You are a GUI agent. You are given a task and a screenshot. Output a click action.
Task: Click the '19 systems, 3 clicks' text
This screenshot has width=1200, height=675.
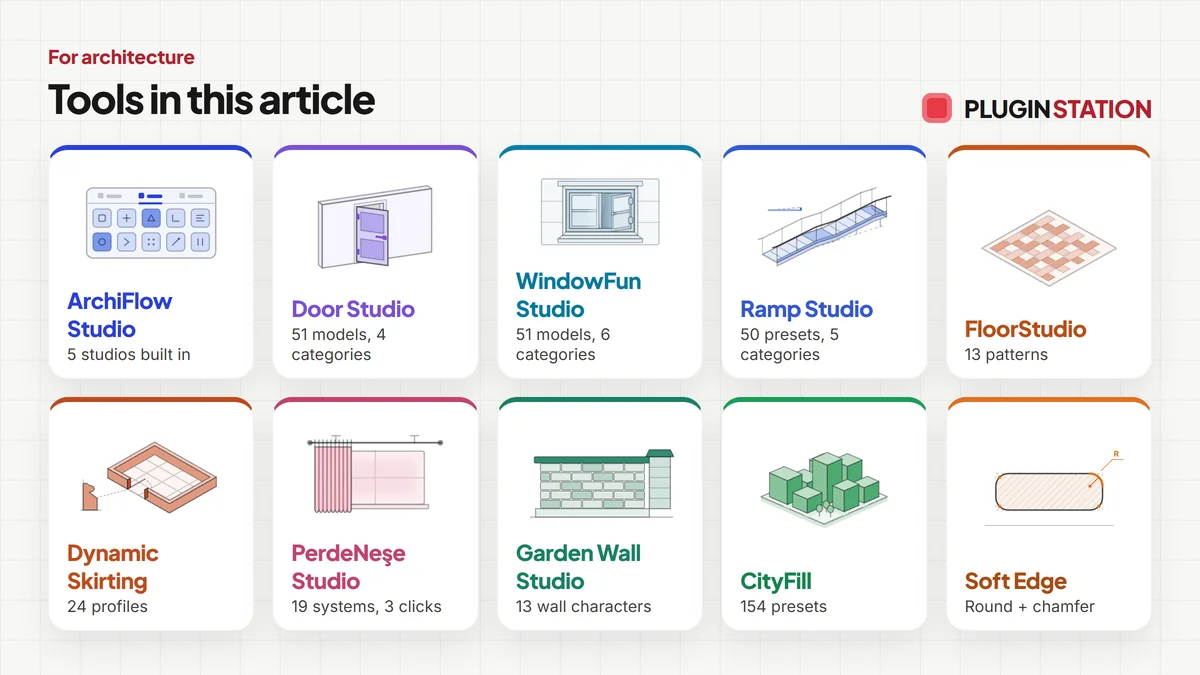(366, 606)
